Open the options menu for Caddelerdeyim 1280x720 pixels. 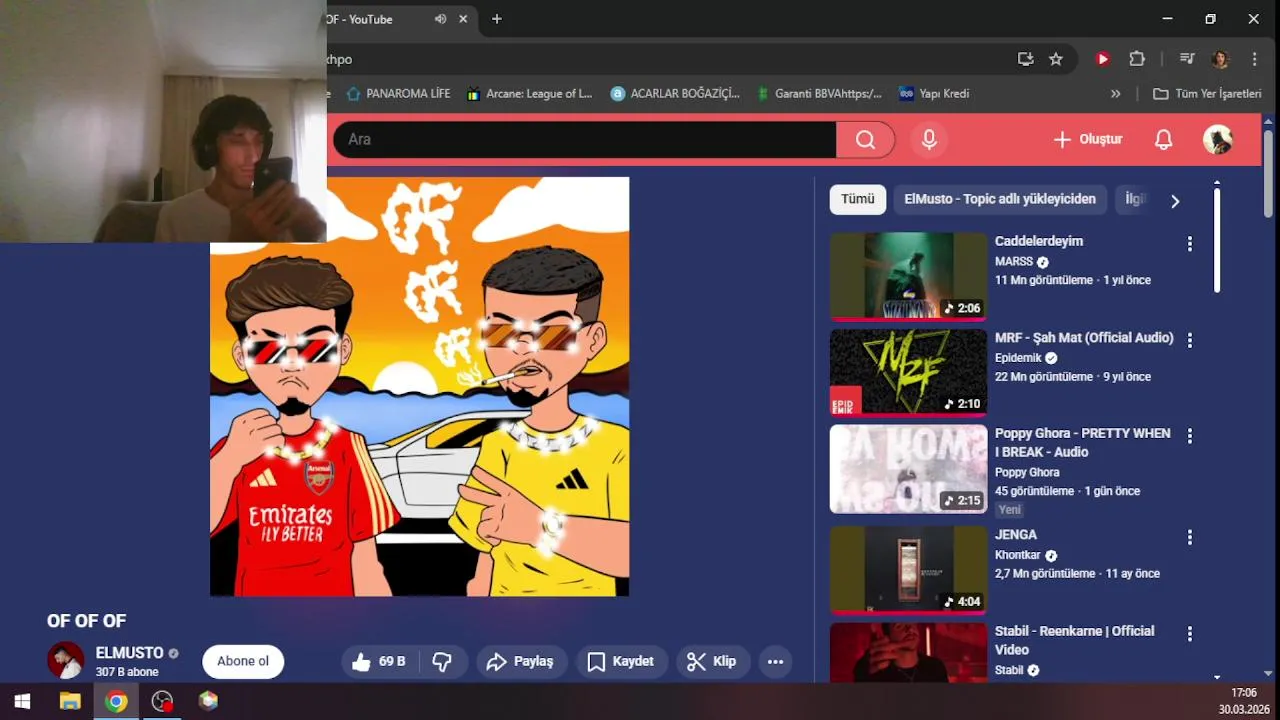click(1190, 243)
